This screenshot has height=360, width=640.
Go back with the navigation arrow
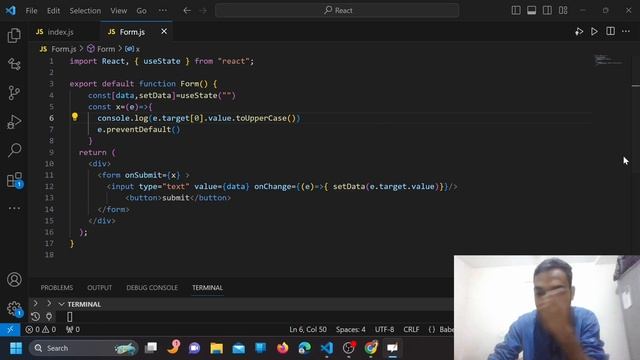(x=187, y=10)
